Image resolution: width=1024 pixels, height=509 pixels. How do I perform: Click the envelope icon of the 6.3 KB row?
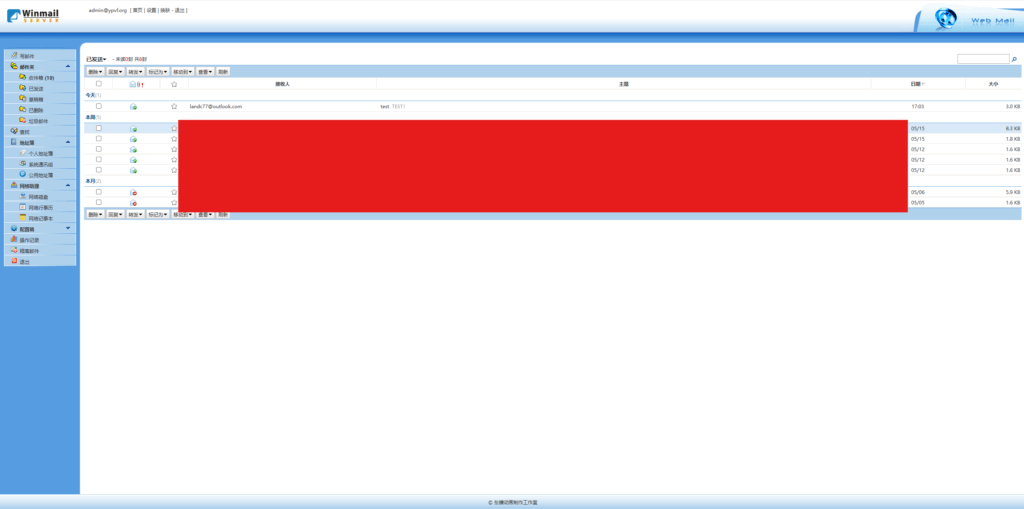(133, 129)
